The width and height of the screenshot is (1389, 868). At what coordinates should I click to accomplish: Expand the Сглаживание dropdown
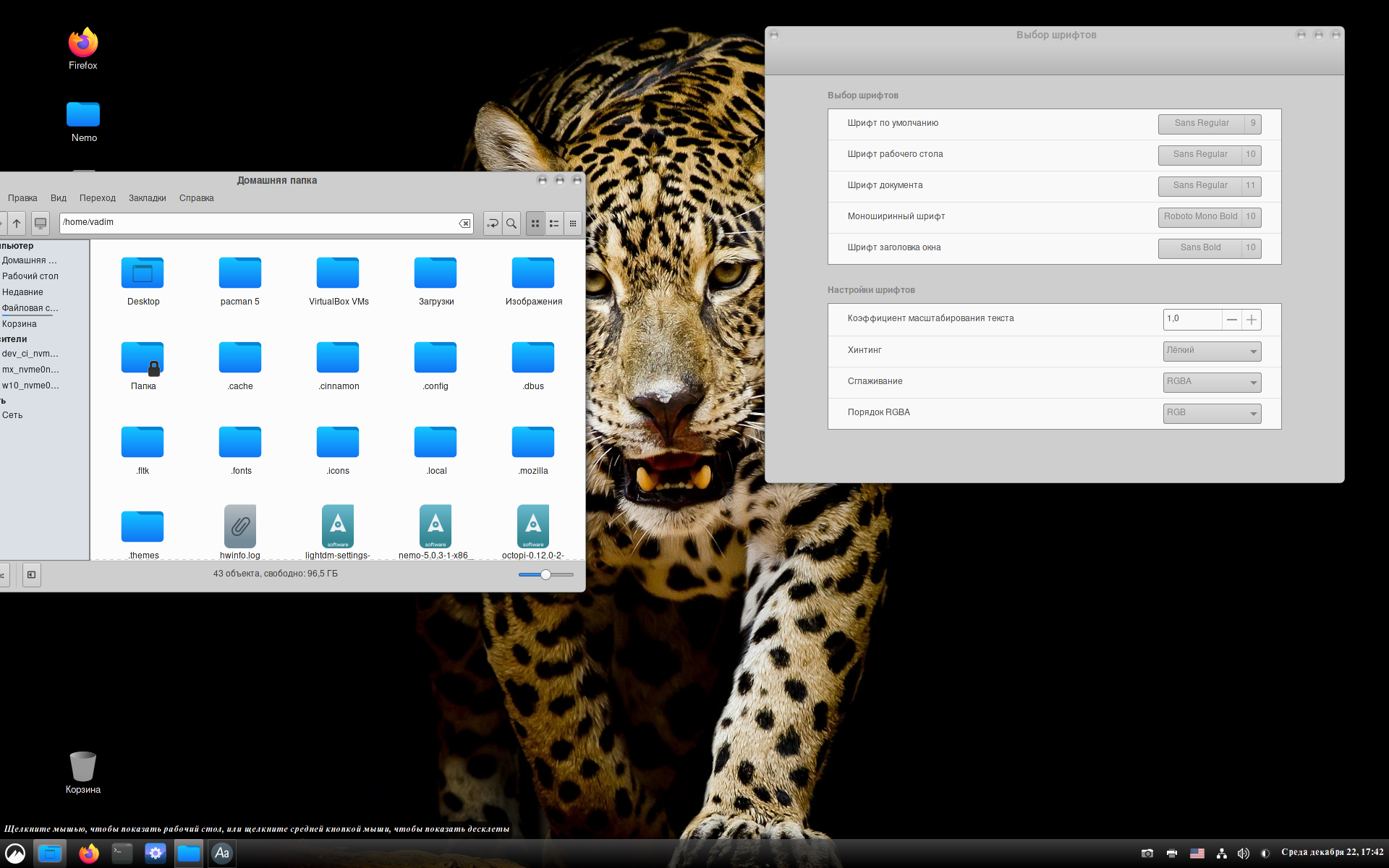tap(1212, 382)
